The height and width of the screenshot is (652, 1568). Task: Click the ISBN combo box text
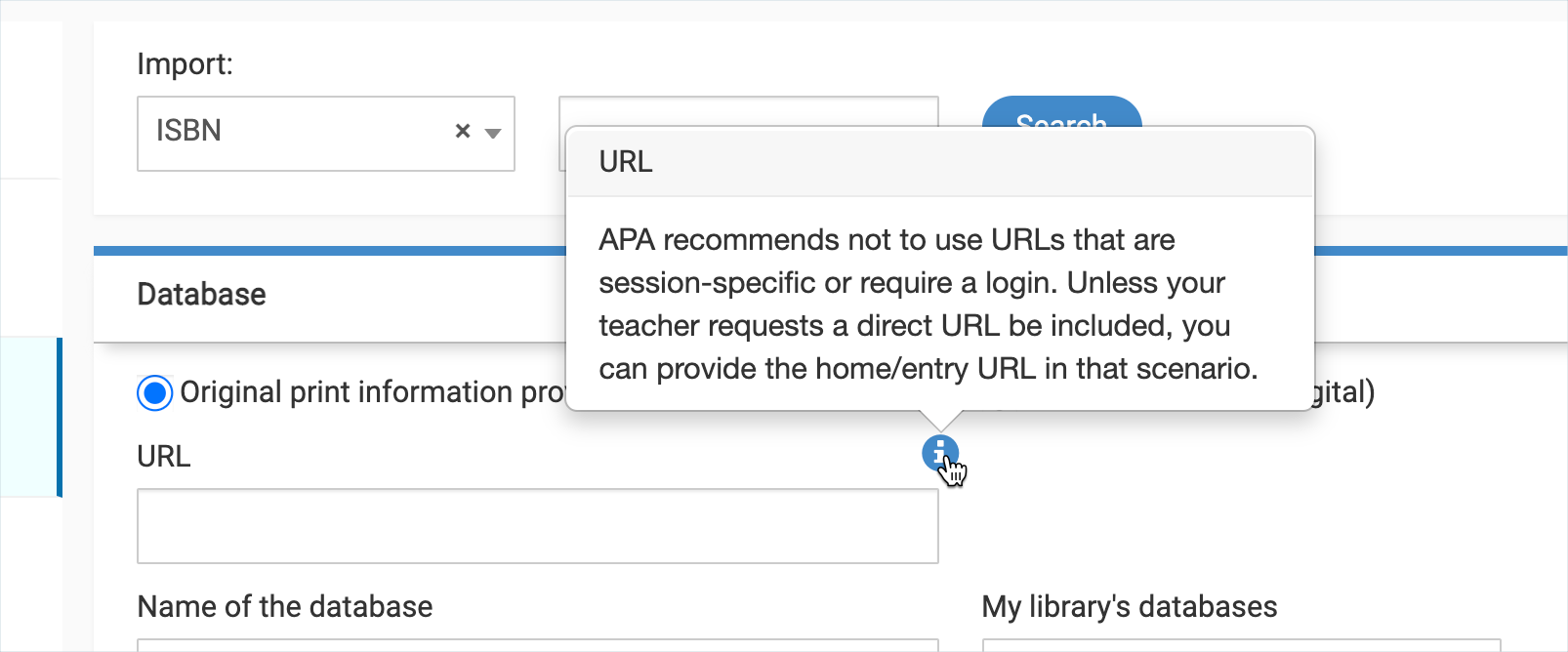188,131
